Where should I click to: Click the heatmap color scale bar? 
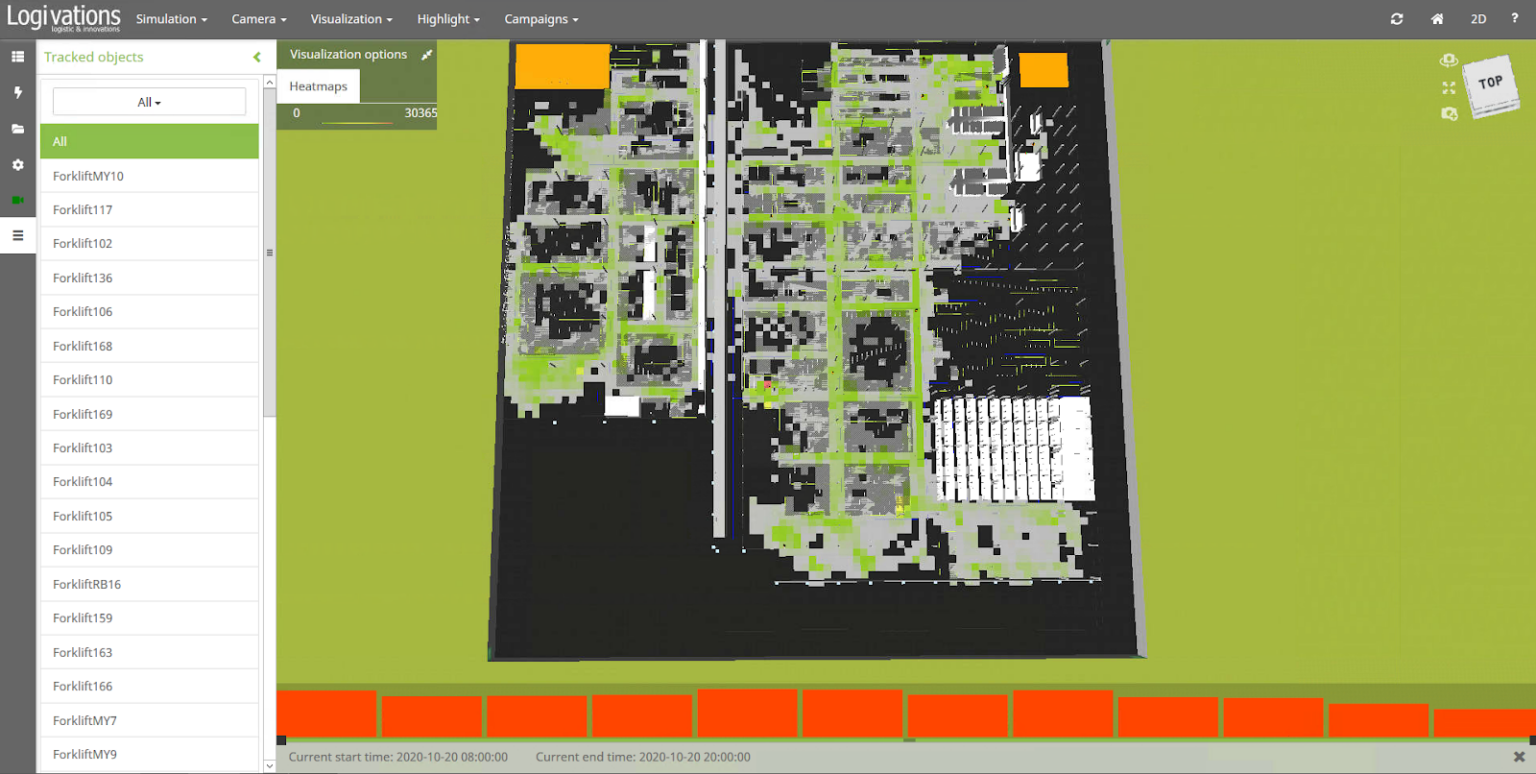tap(356, 122)
